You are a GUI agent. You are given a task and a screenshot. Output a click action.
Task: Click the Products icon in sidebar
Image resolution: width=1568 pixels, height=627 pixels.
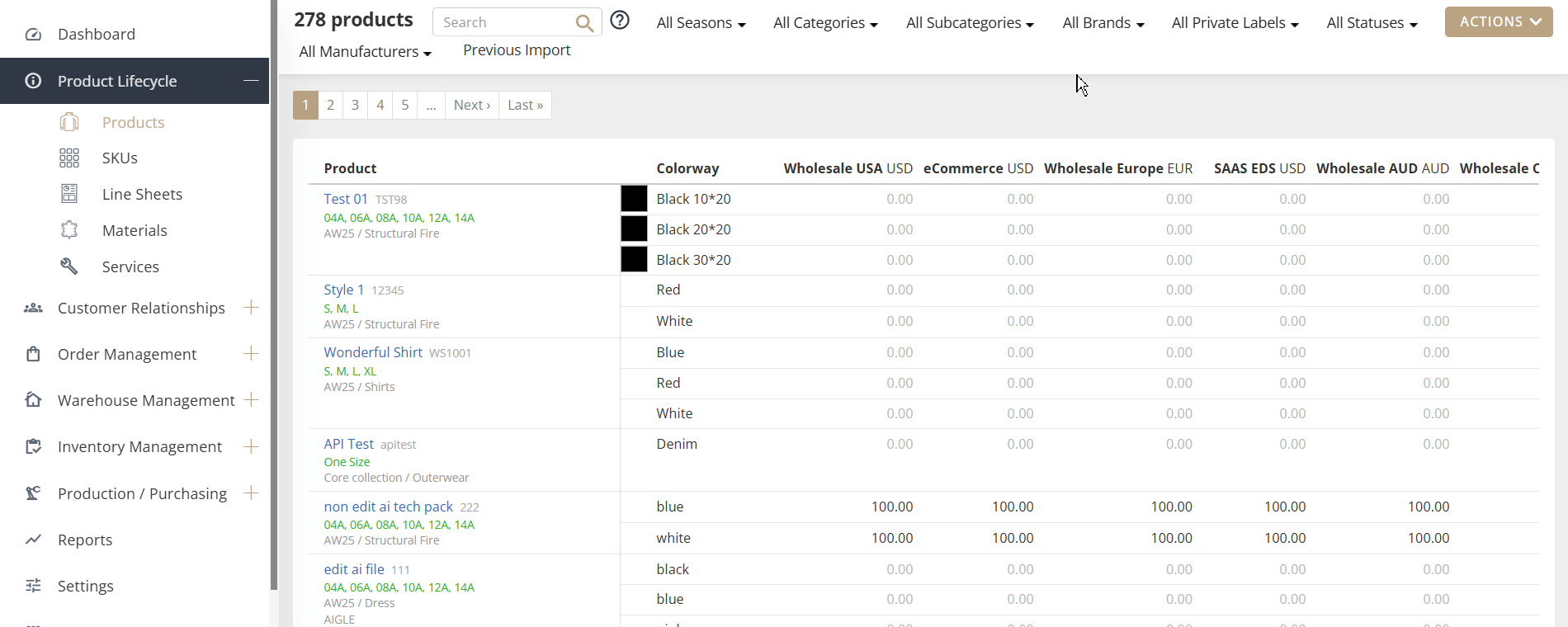point(69,122)
